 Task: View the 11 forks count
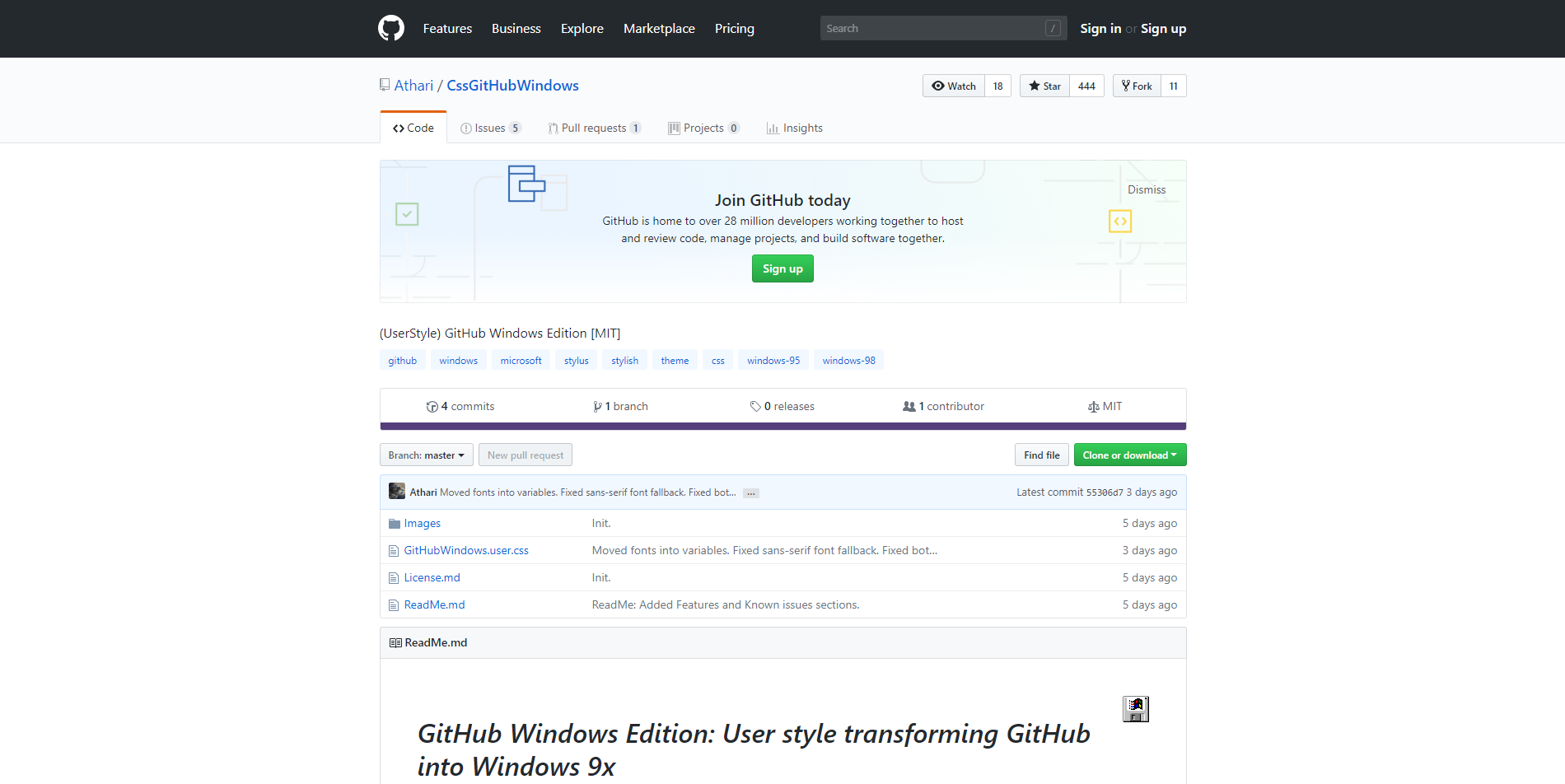pos(1174,86)
